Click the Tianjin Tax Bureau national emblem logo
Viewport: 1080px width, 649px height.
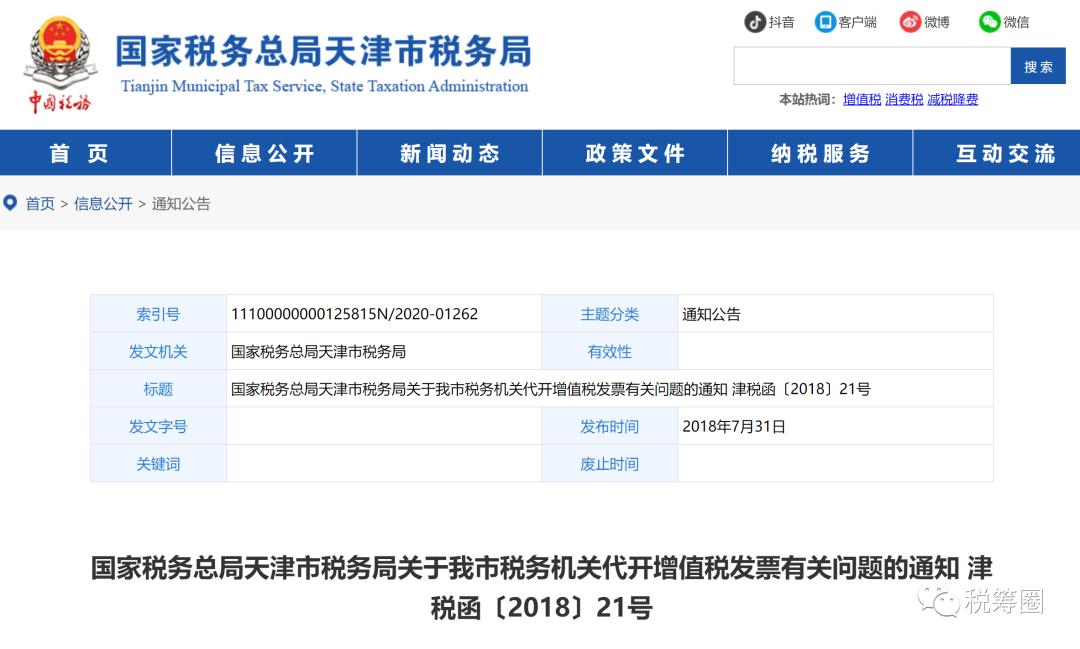tap(59, 57)
